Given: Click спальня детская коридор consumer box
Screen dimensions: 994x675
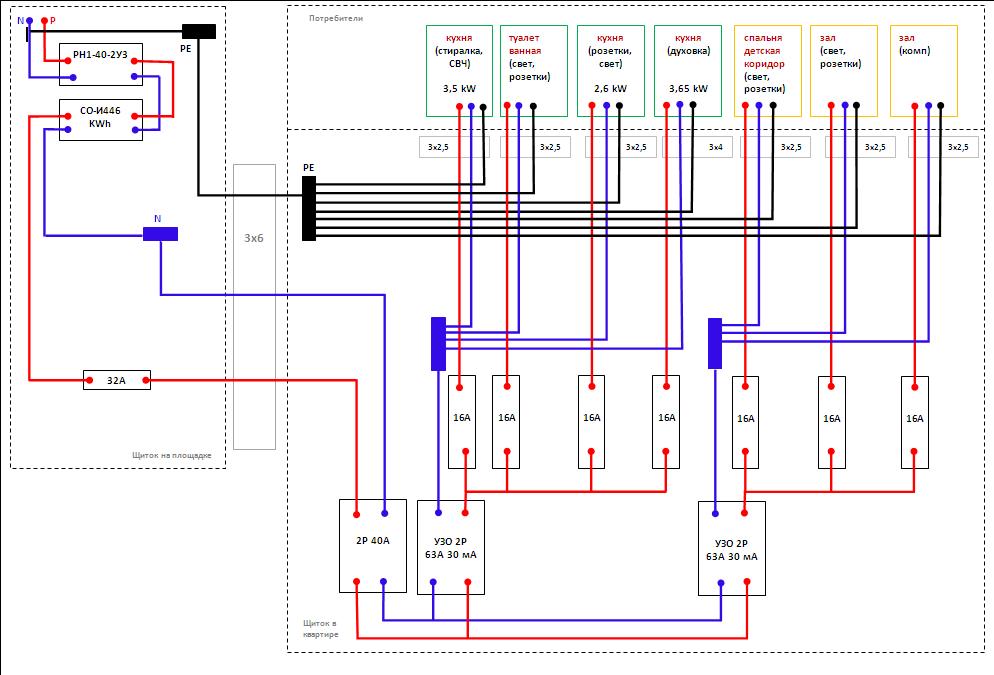Looking at the screenshot, I should [x=768, y=71].
